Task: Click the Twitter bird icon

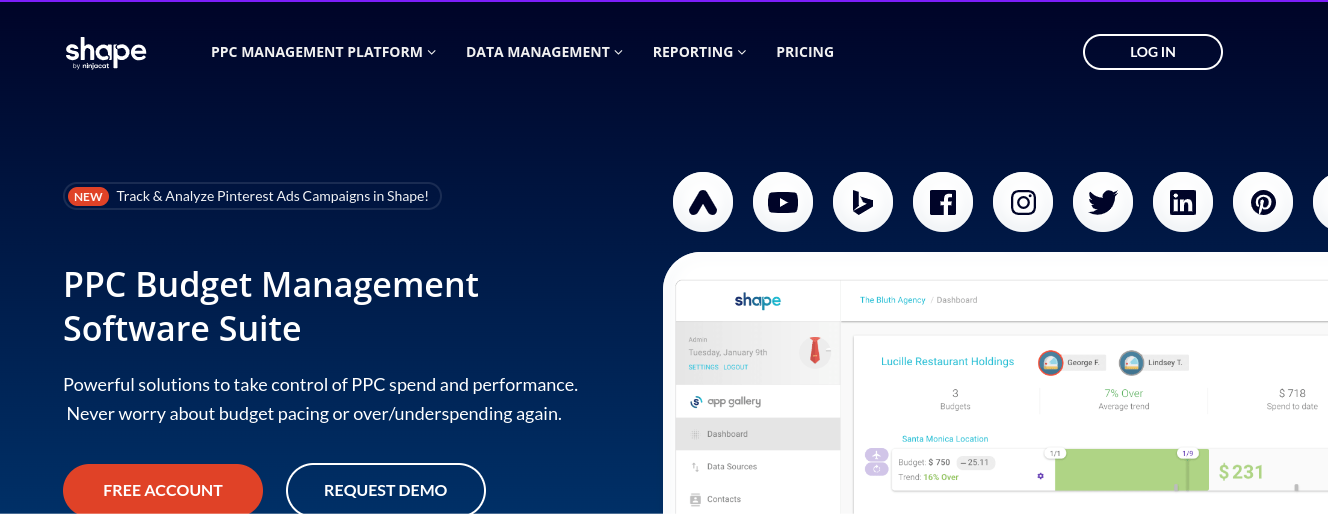Action: point(1103,203)
